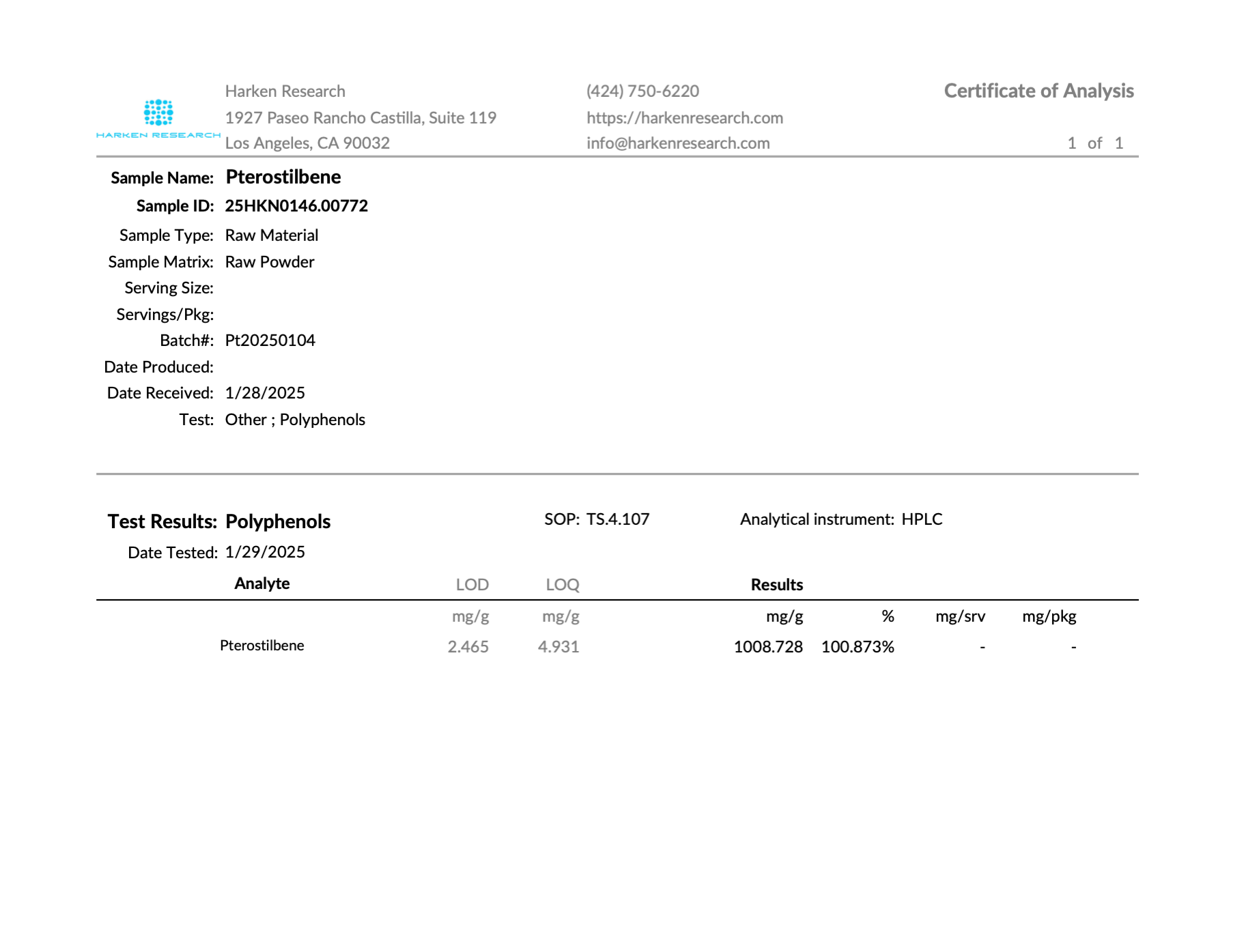Click the LOD column header
This screenshot has width=1244, height=952.
(472, 585)
